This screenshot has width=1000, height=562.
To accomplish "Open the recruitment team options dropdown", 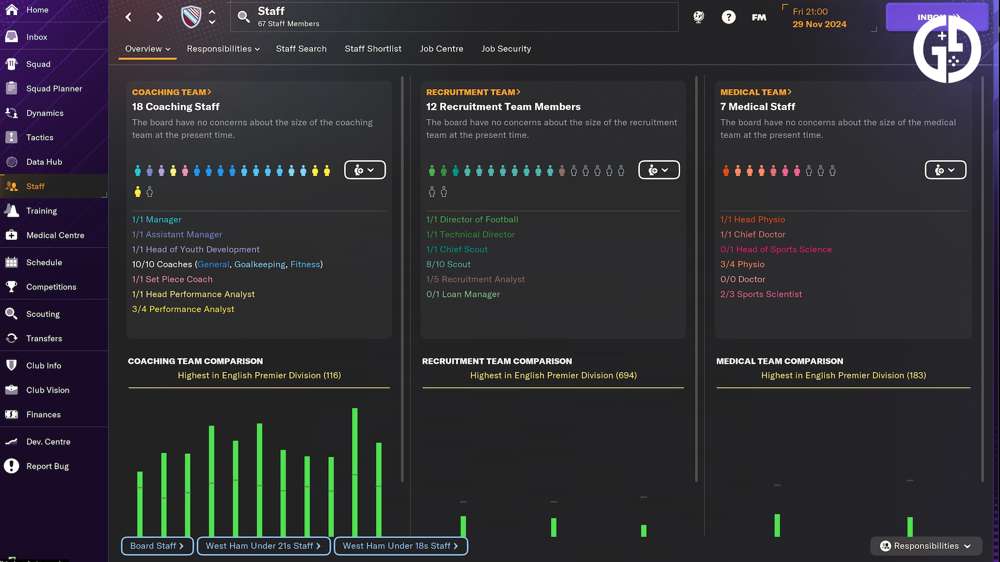I will [x=658, y=170].
